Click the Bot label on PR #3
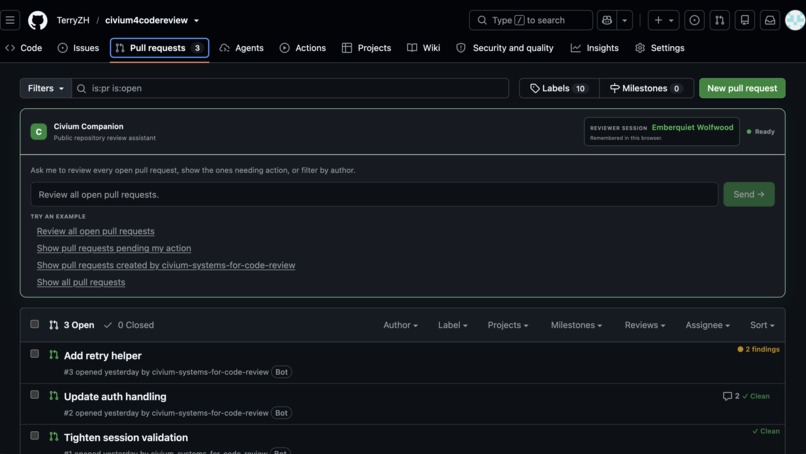 coord(282,372)
